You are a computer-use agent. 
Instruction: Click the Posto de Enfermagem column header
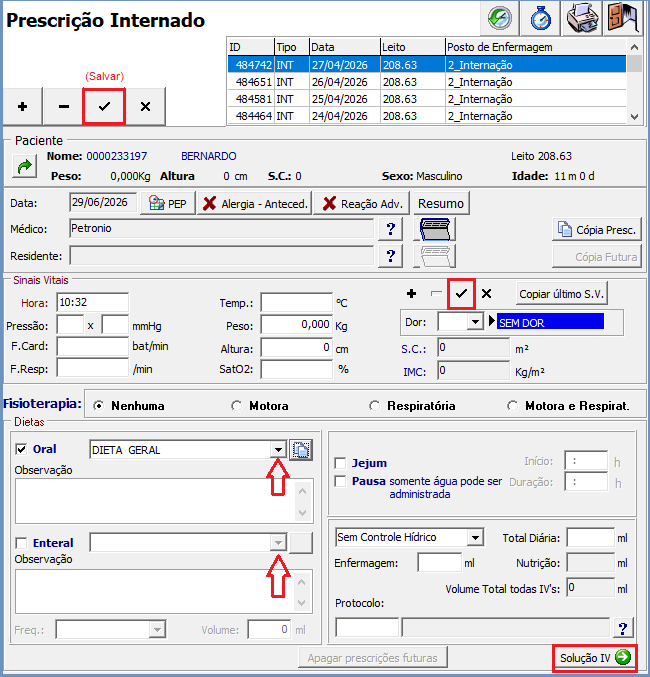(x=536, y=47)
